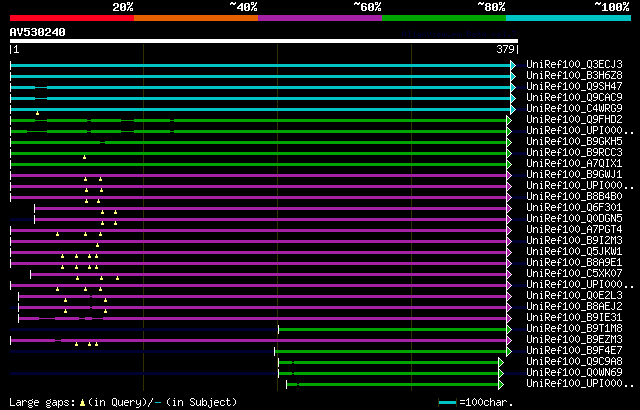Click the ~100% legend label
The image size is (640, 410).
(612, 7)
